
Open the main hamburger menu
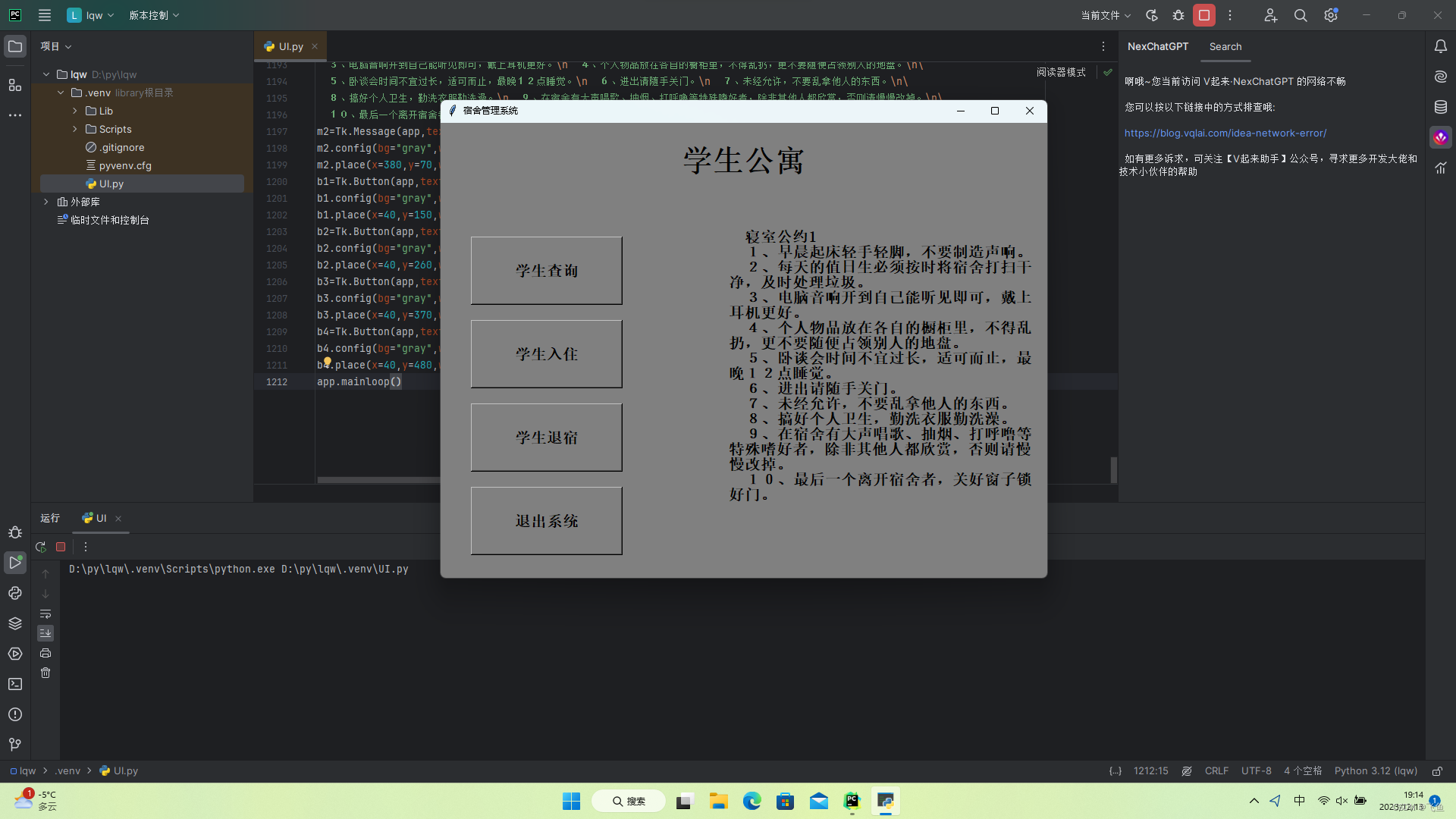point(45,15)
